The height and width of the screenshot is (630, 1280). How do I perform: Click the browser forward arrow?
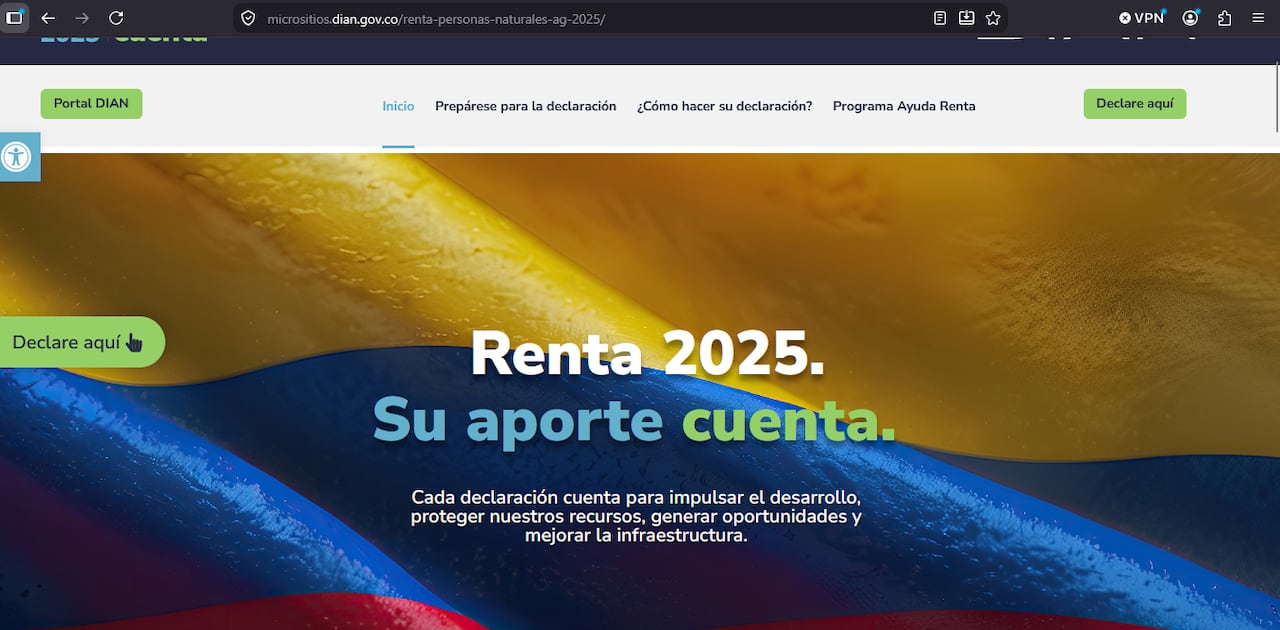pyautogui.click(x=82, y=18)
